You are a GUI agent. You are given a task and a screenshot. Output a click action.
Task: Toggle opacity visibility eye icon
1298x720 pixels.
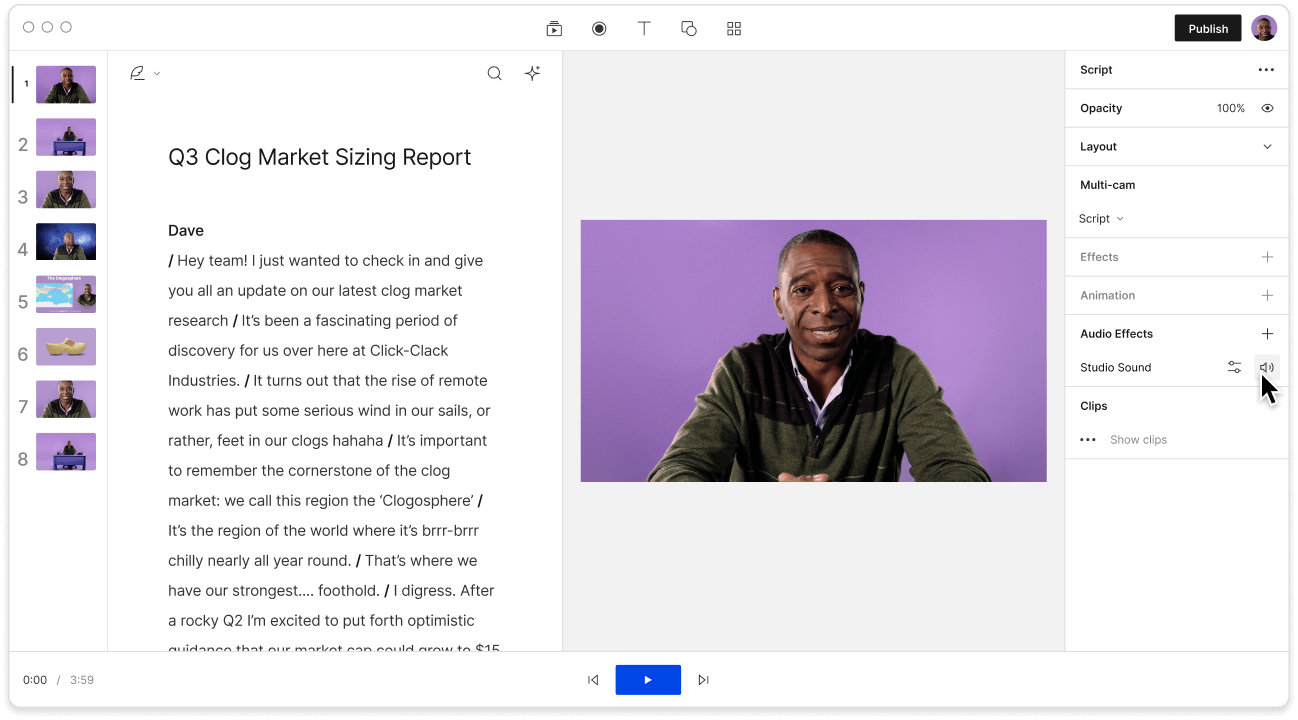1267,108
